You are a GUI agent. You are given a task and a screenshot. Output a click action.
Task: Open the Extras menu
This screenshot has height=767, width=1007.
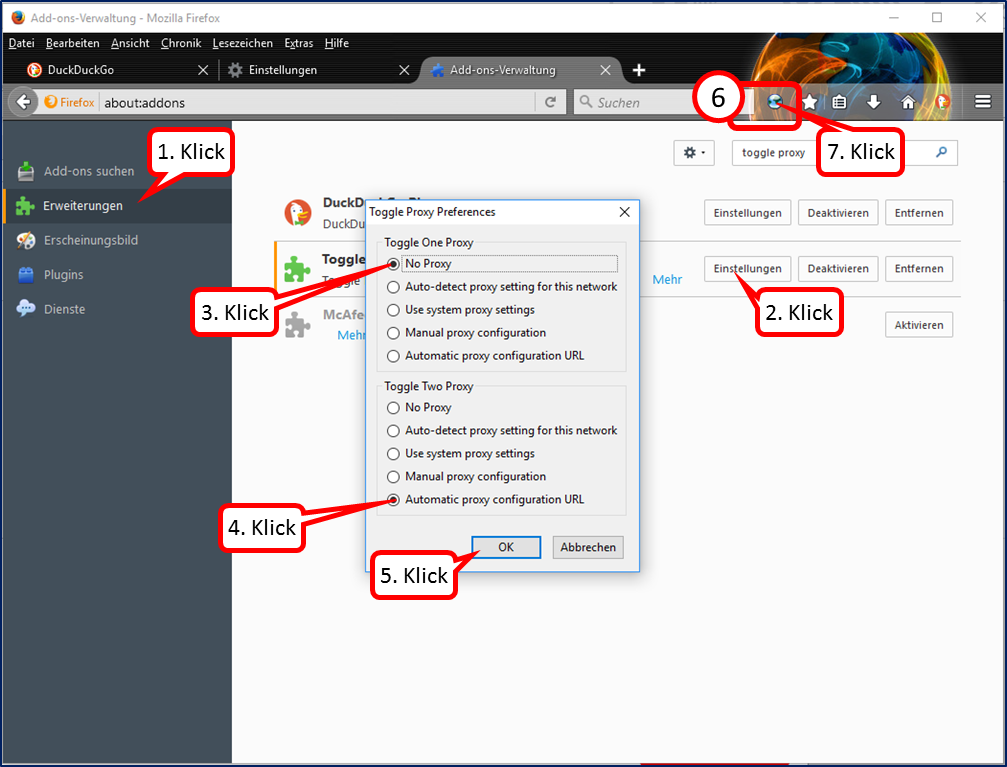coord(299,43)
